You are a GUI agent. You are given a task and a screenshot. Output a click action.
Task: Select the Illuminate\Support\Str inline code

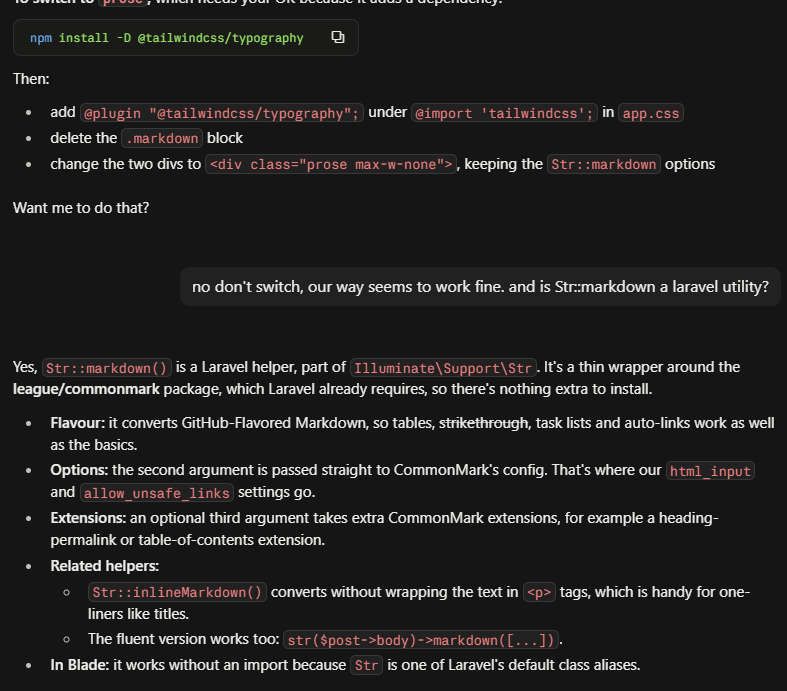coord(443,368)
